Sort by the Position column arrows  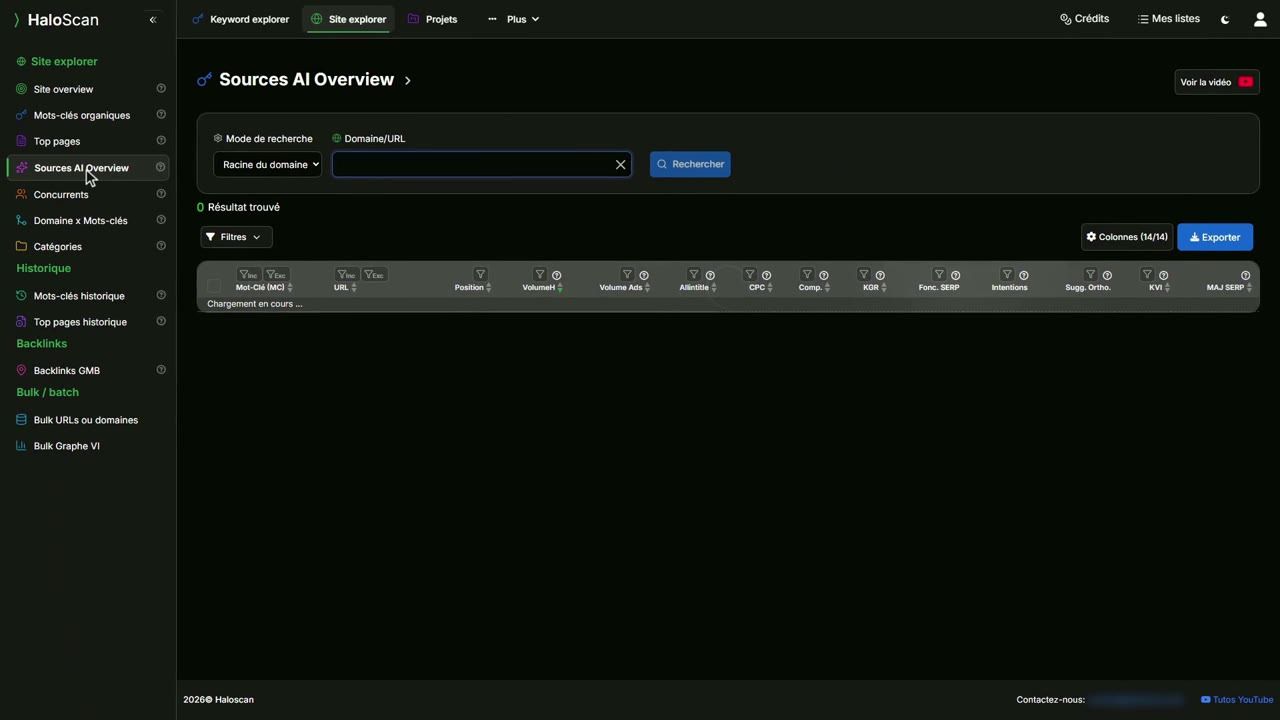[x=489, y=288]
